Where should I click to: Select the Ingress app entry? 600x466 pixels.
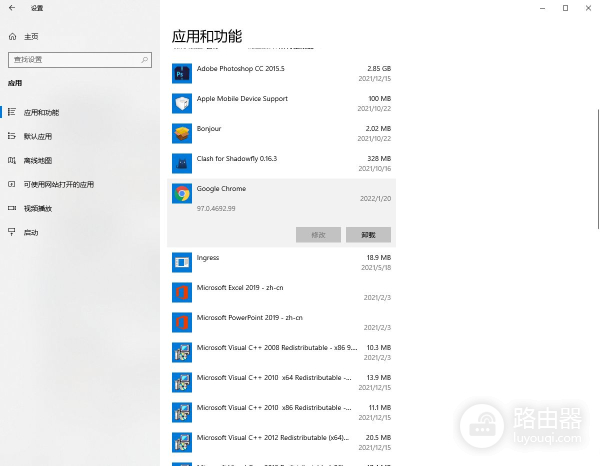click(281, 262)
